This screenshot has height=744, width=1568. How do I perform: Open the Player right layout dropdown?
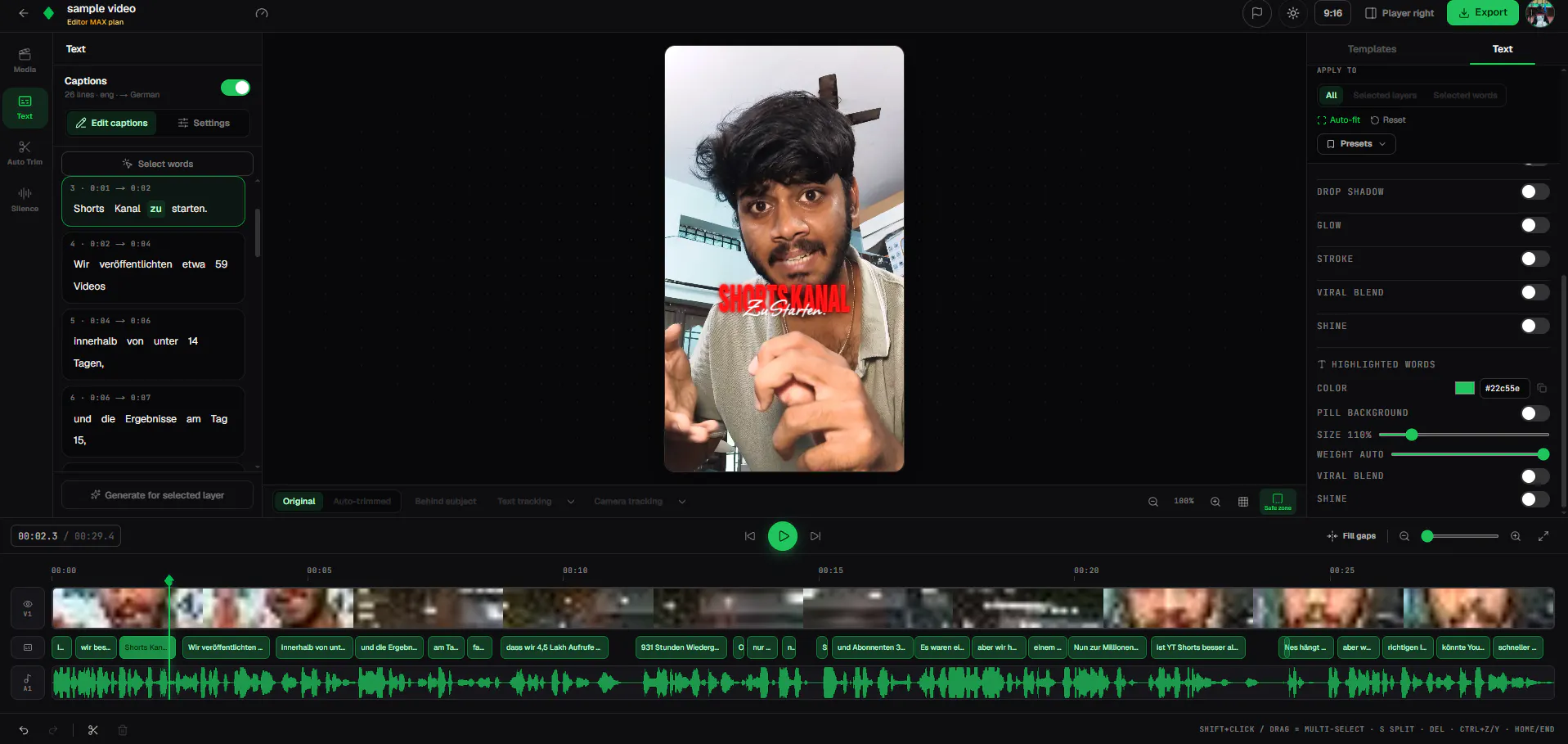coord(1400,13)
